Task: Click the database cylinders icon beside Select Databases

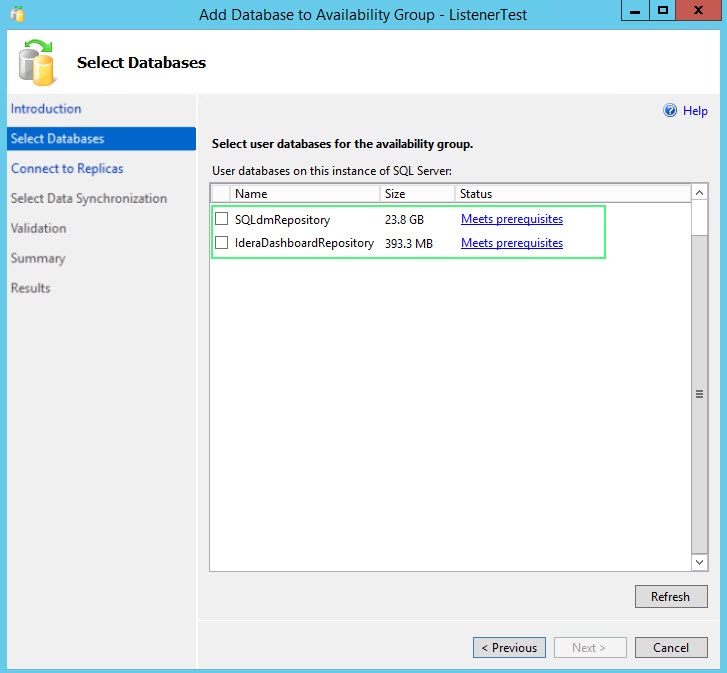Action: coord(36,63)
